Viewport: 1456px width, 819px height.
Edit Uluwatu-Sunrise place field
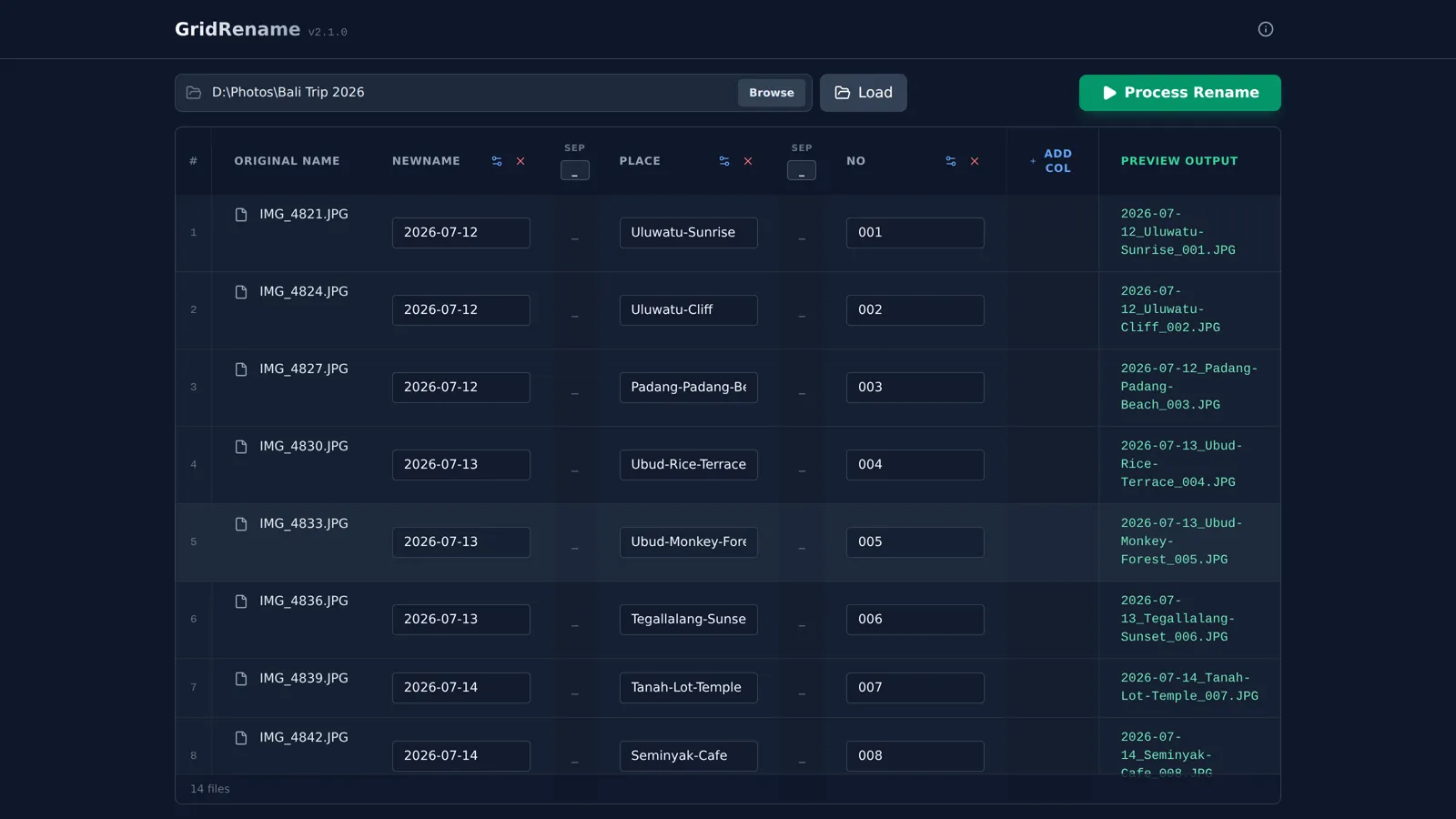point(689,233)
